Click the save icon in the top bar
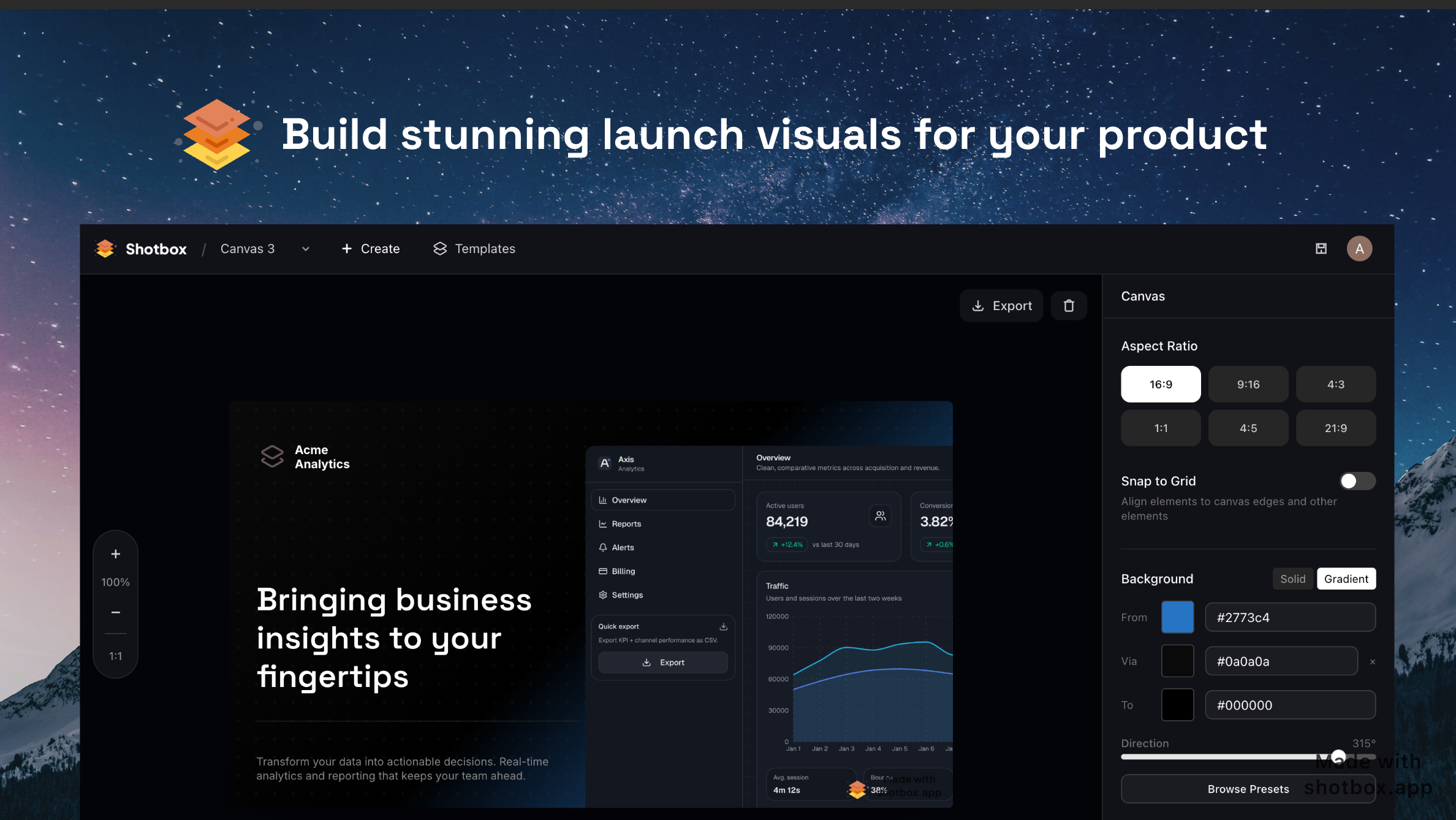1456x820 pixels. 1321,248
